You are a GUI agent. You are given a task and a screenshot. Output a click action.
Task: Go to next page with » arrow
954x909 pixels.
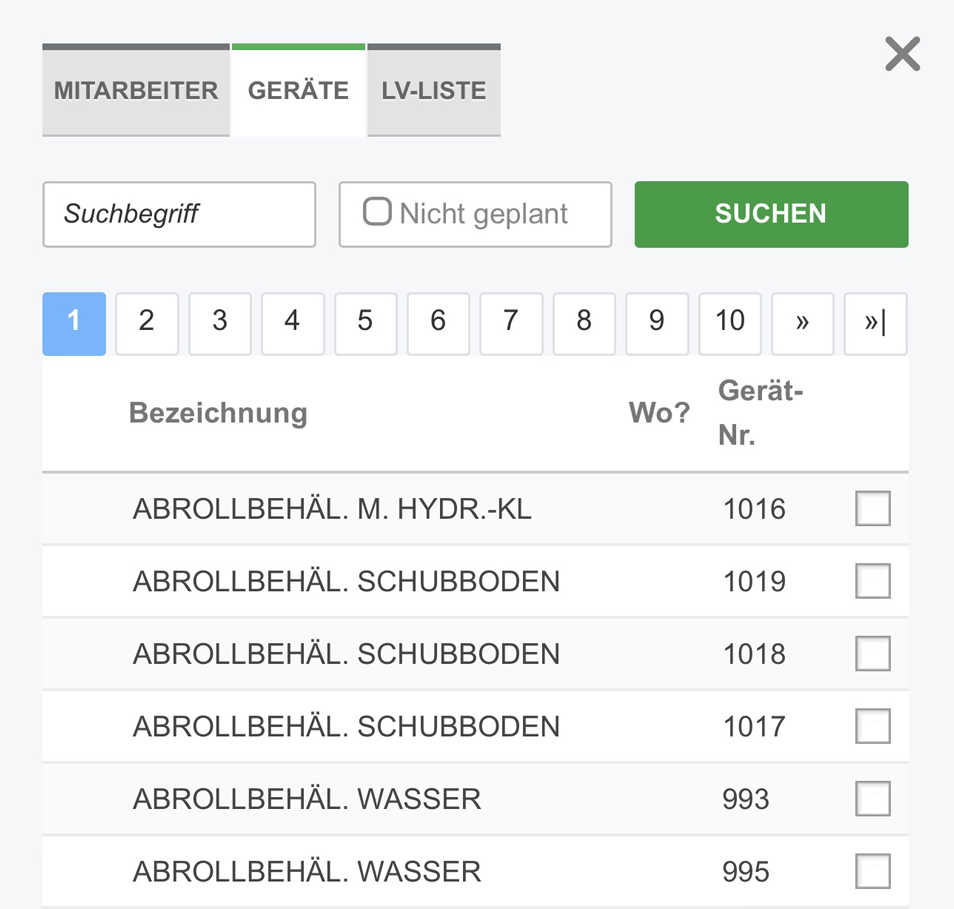[x=802, y=322]
